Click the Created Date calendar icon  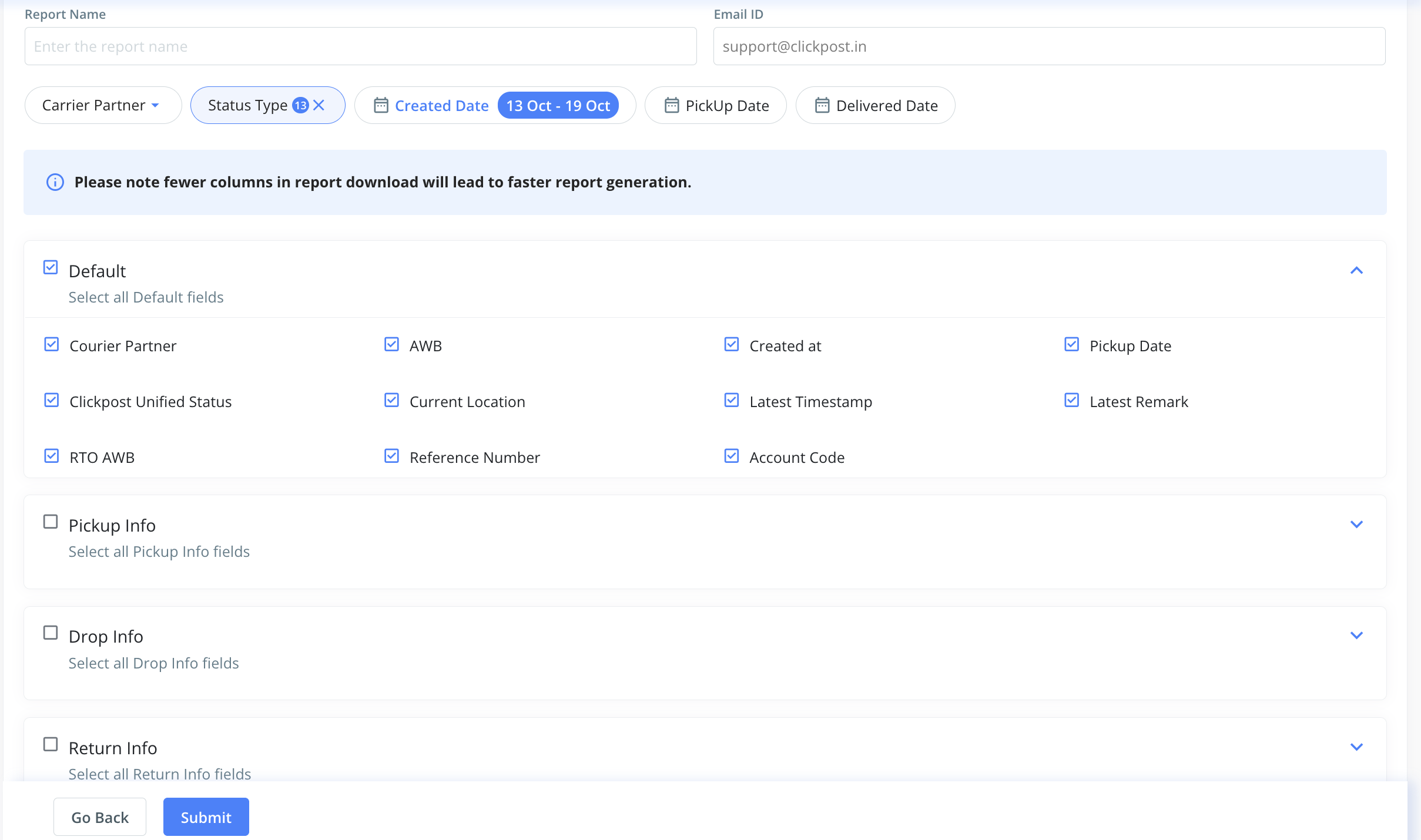click(381, 105)
